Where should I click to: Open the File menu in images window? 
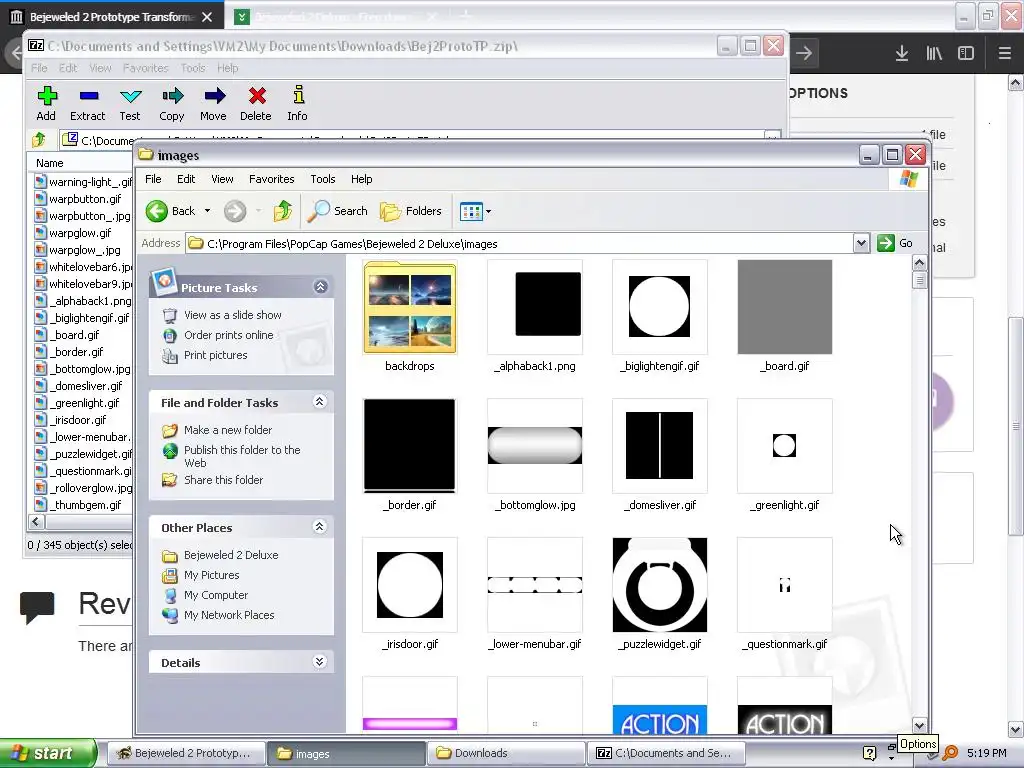(x=153, y=179)
